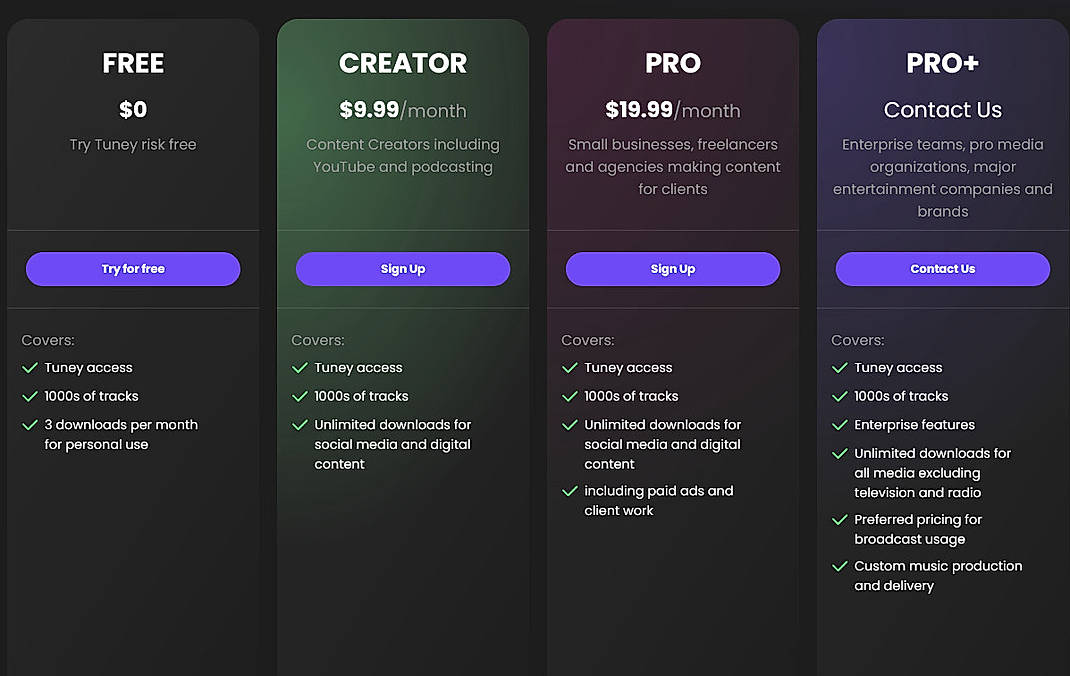Click checkmark next to Preferred pricing for broadcast usage

[840, 520]
